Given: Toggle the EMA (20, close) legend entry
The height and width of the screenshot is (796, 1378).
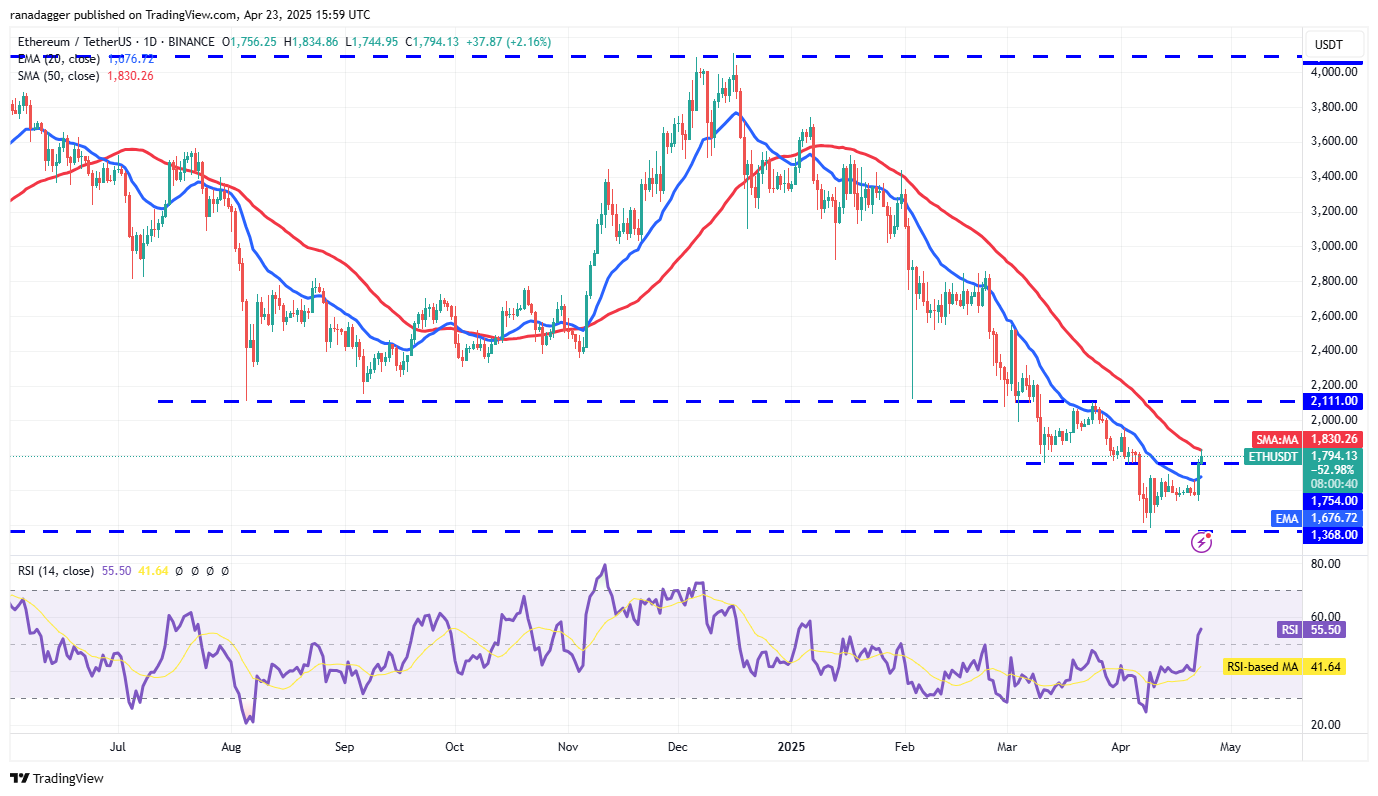Looking at the screenshot, I should click(x=58, y=58).
